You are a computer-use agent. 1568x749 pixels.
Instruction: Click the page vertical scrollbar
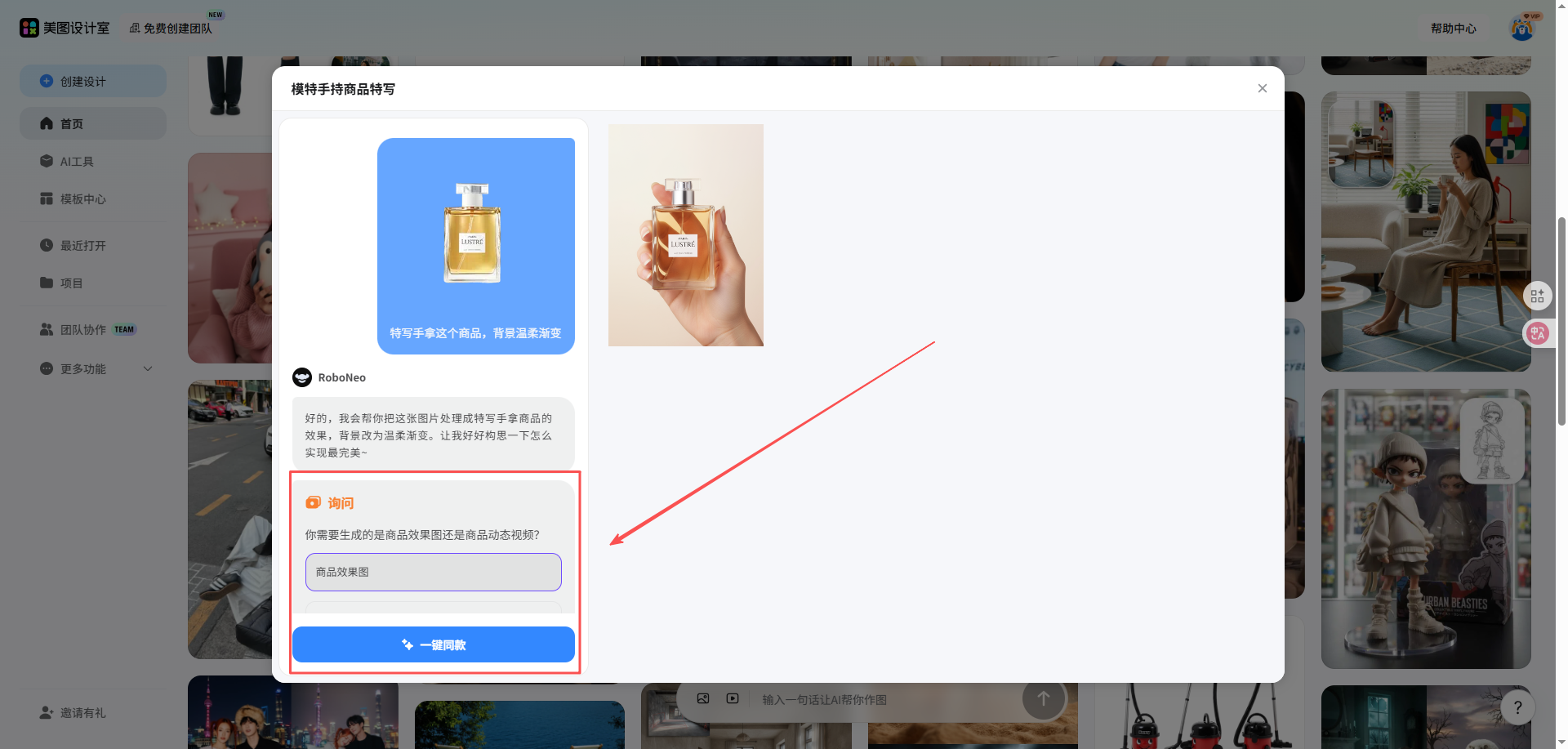(1561, 321)
